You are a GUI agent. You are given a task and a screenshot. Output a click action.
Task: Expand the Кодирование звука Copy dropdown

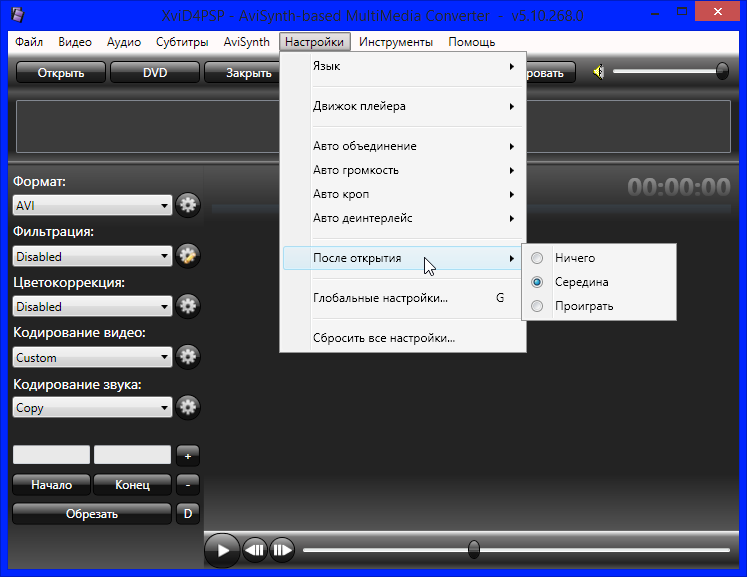[92, 407]
